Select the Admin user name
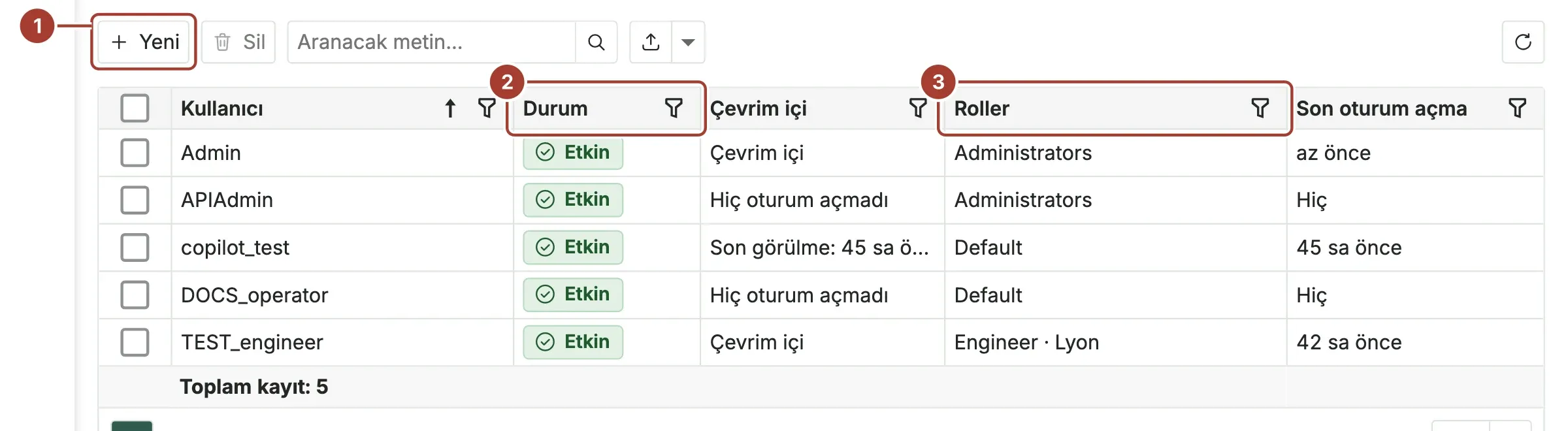This screenshot has height=431, width=1568. pos(211,153)
